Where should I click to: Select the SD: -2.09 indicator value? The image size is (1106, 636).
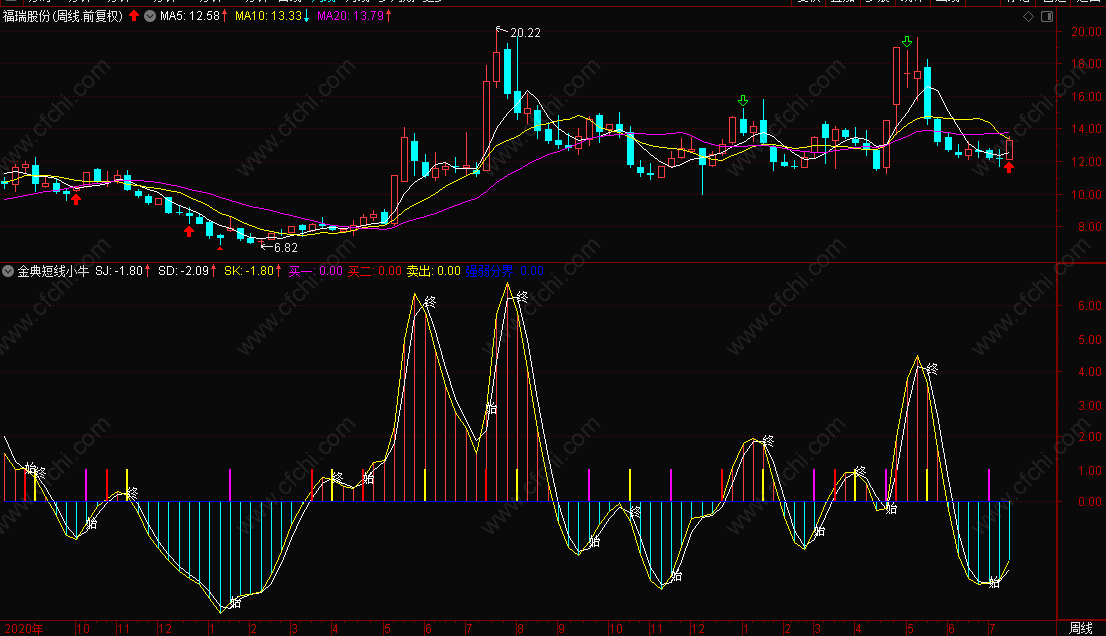coord(183,271)
